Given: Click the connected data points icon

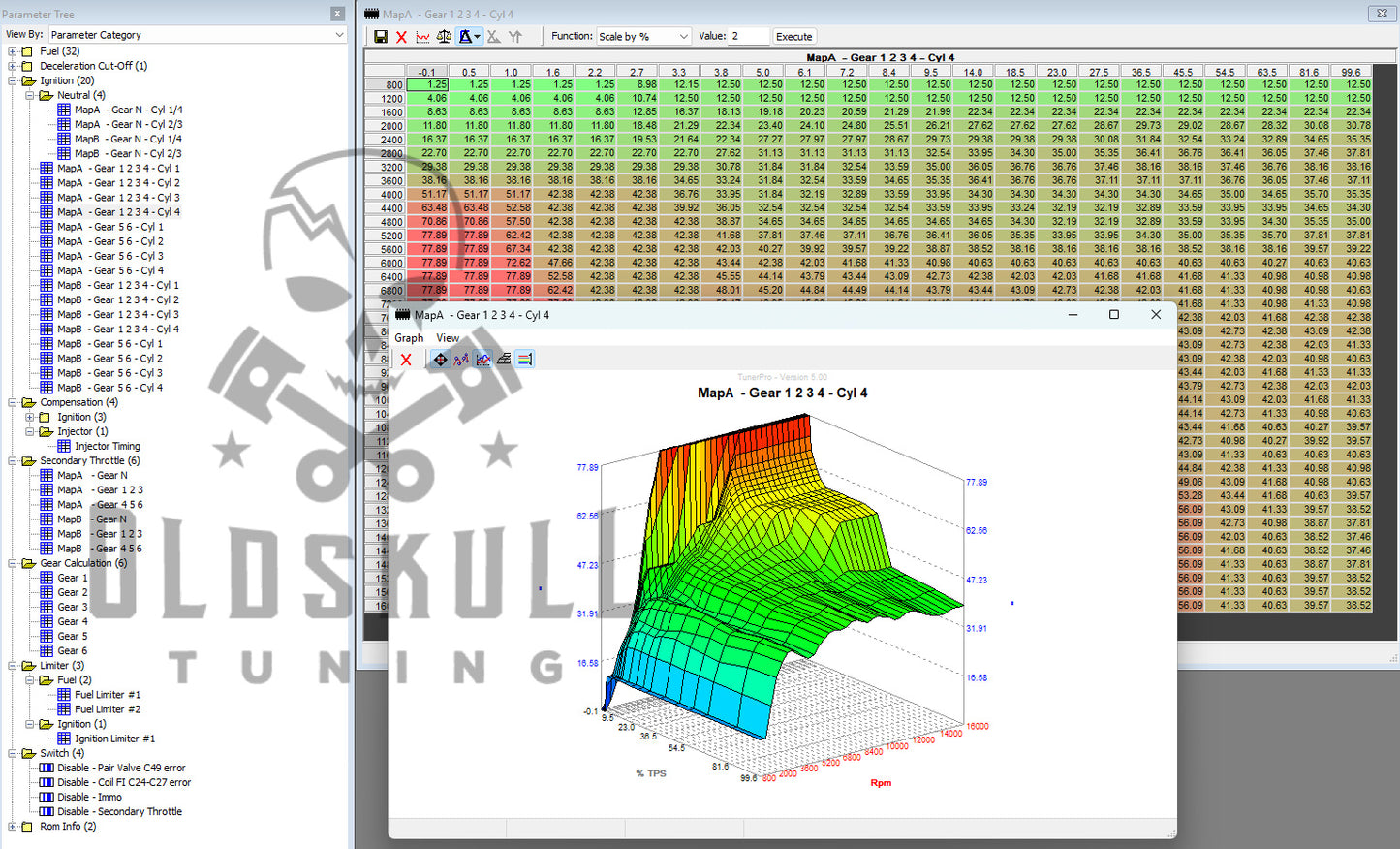Looking at the screenshot, I should click(x=461, y=360).
